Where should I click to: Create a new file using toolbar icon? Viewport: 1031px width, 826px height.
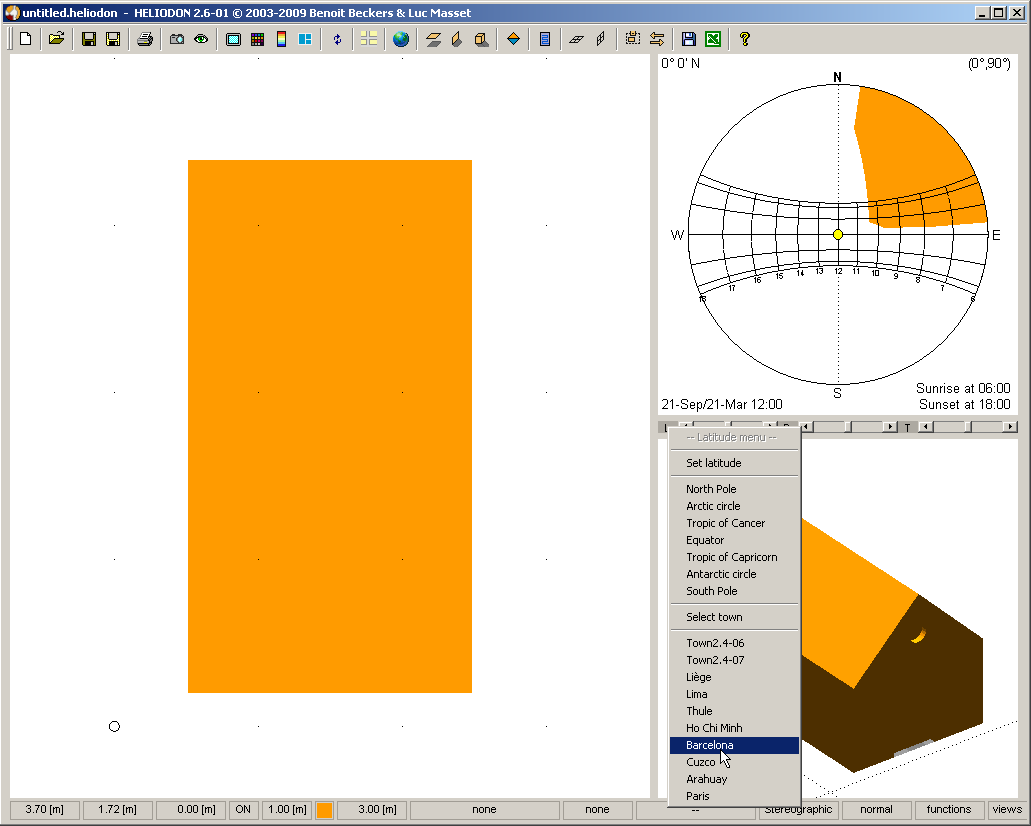click(25, 39)
